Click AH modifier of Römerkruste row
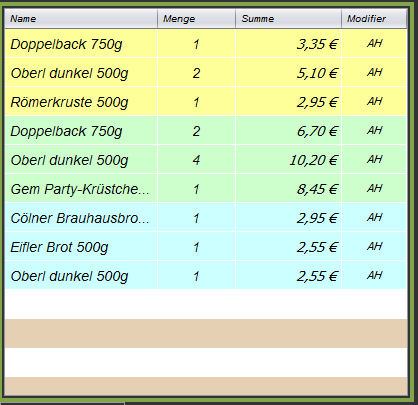Viewport: 418px width, 405px height. click(374, 102)
